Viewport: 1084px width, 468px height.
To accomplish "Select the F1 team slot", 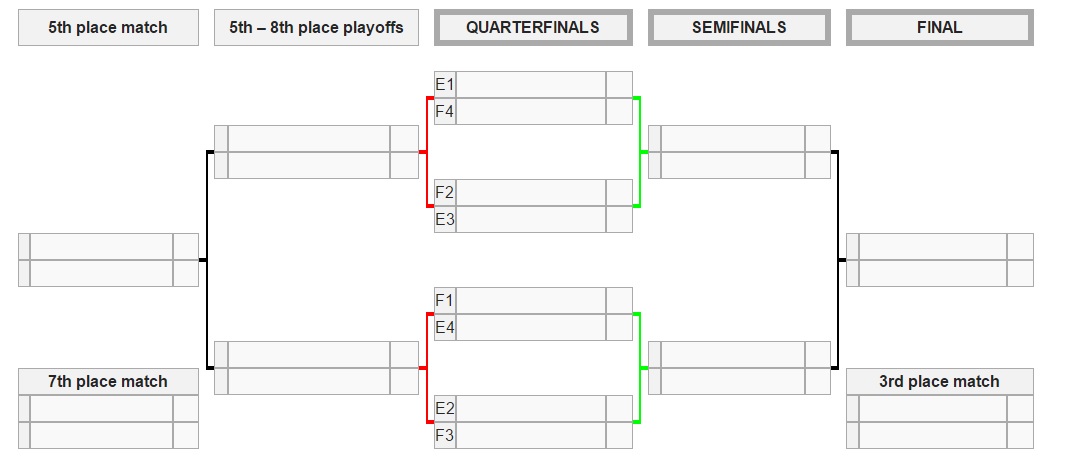I will (531, 301).
